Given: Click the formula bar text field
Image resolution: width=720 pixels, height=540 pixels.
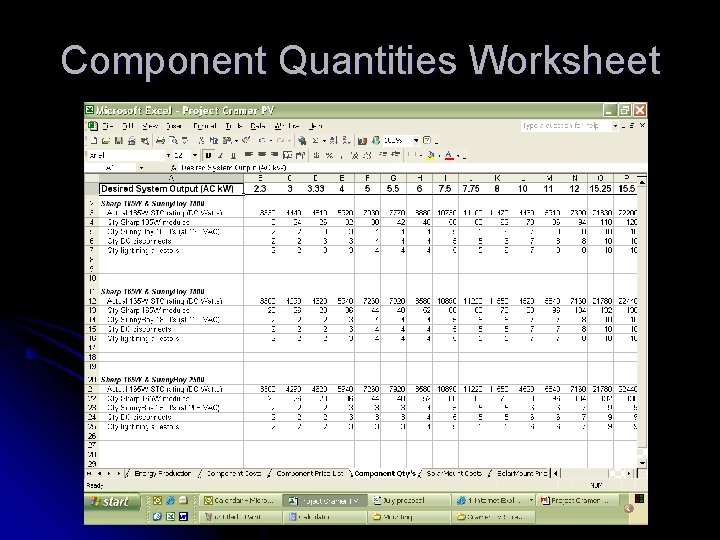Looking at the screenshot, I should (411, 168).
